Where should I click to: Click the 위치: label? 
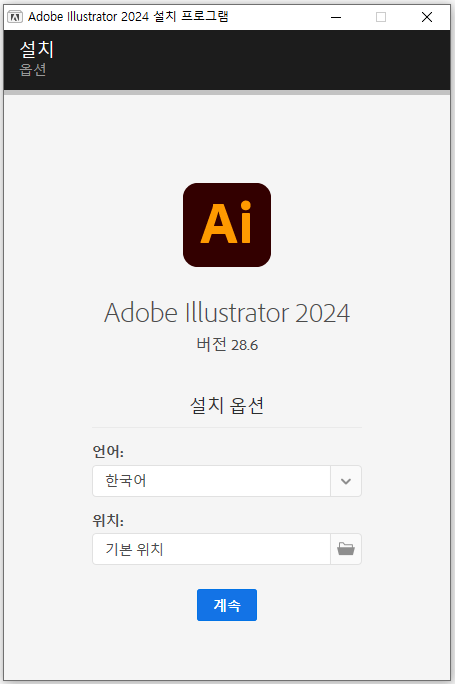click(108, 520)
